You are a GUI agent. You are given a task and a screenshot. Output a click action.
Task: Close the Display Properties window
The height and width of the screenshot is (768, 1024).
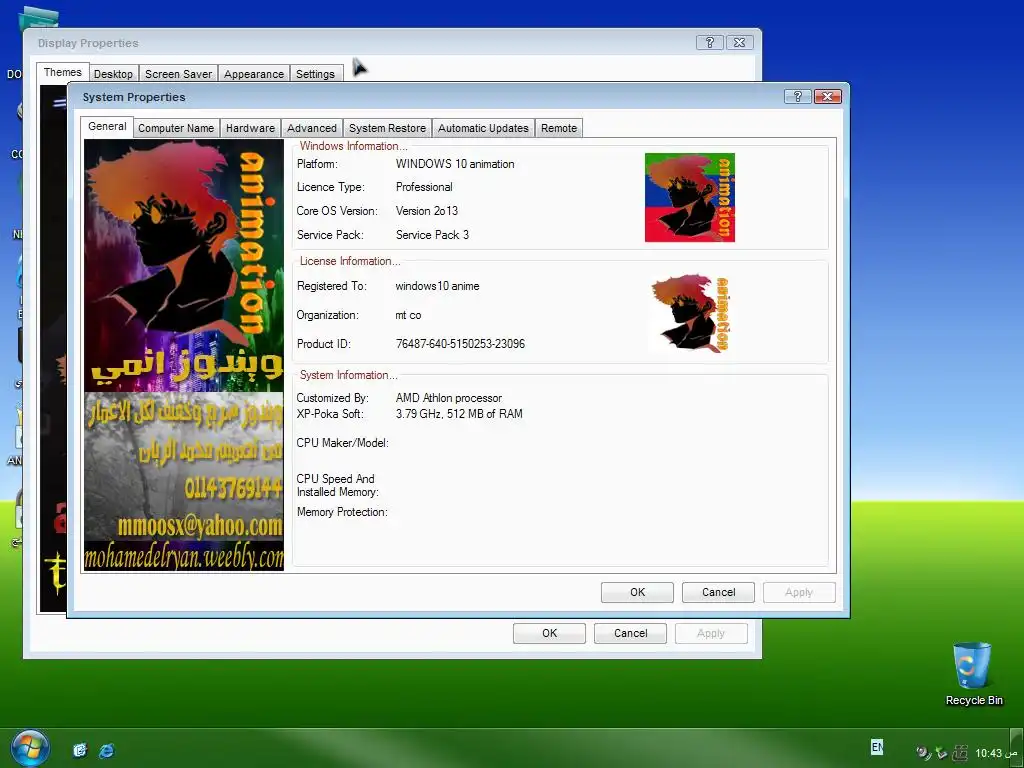[739, 42]
